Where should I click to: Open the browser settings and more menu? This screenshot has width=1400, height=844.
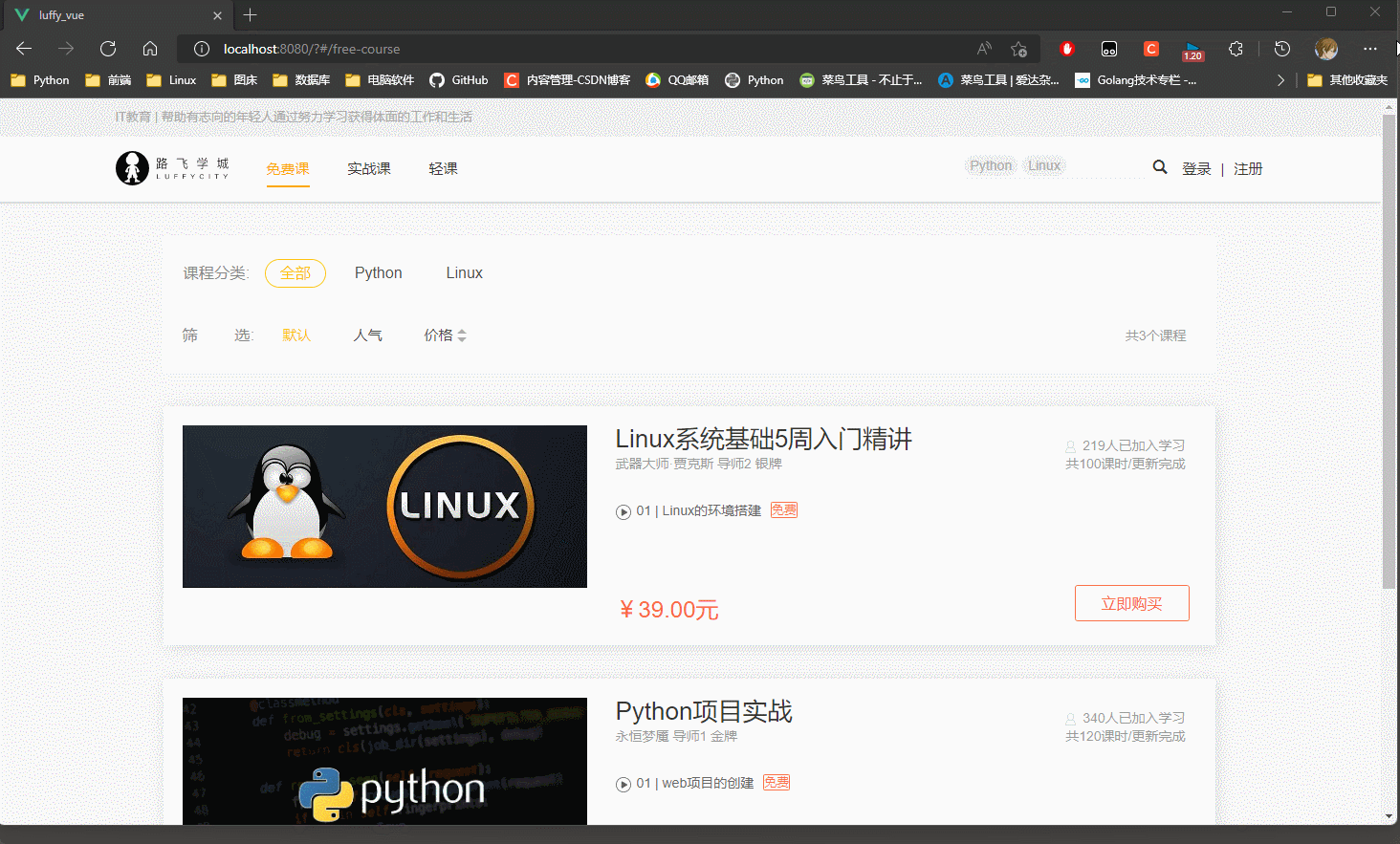(1370, 49)
